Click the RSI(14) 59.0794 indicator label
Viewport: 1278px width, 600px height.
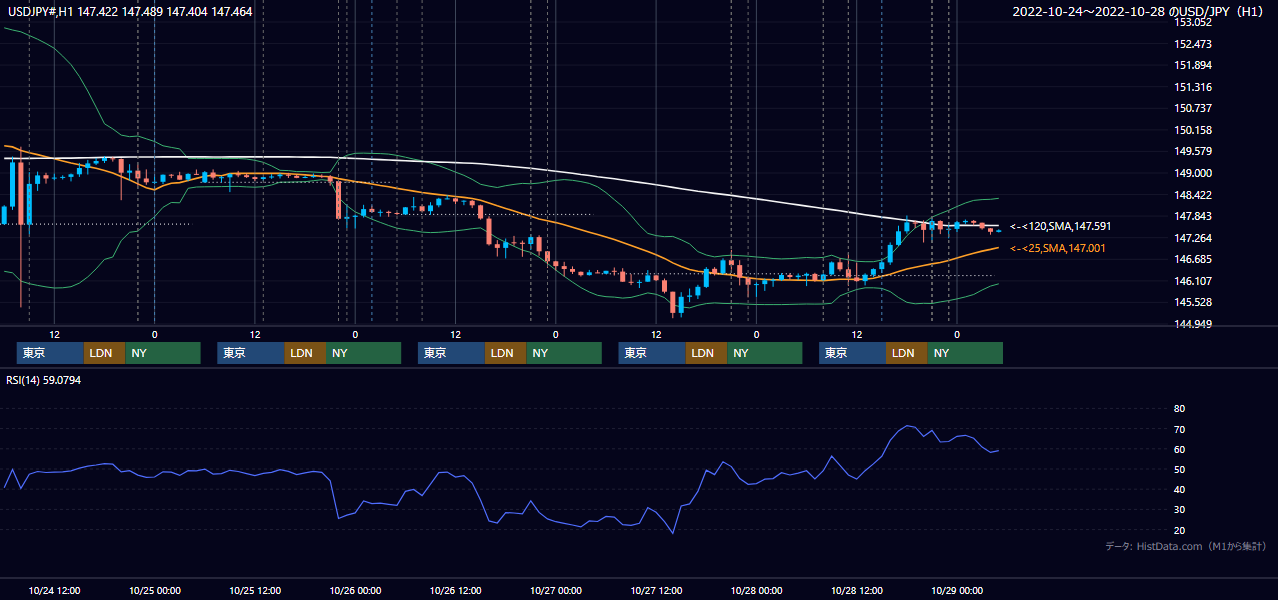pos(44,379)
